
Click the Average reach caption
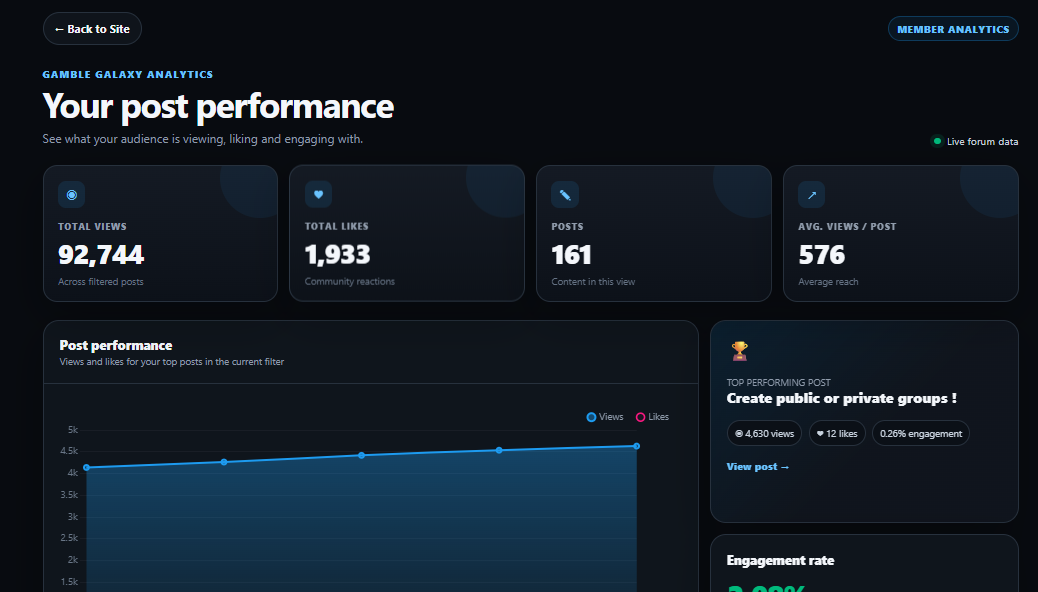tap(828, 282)
